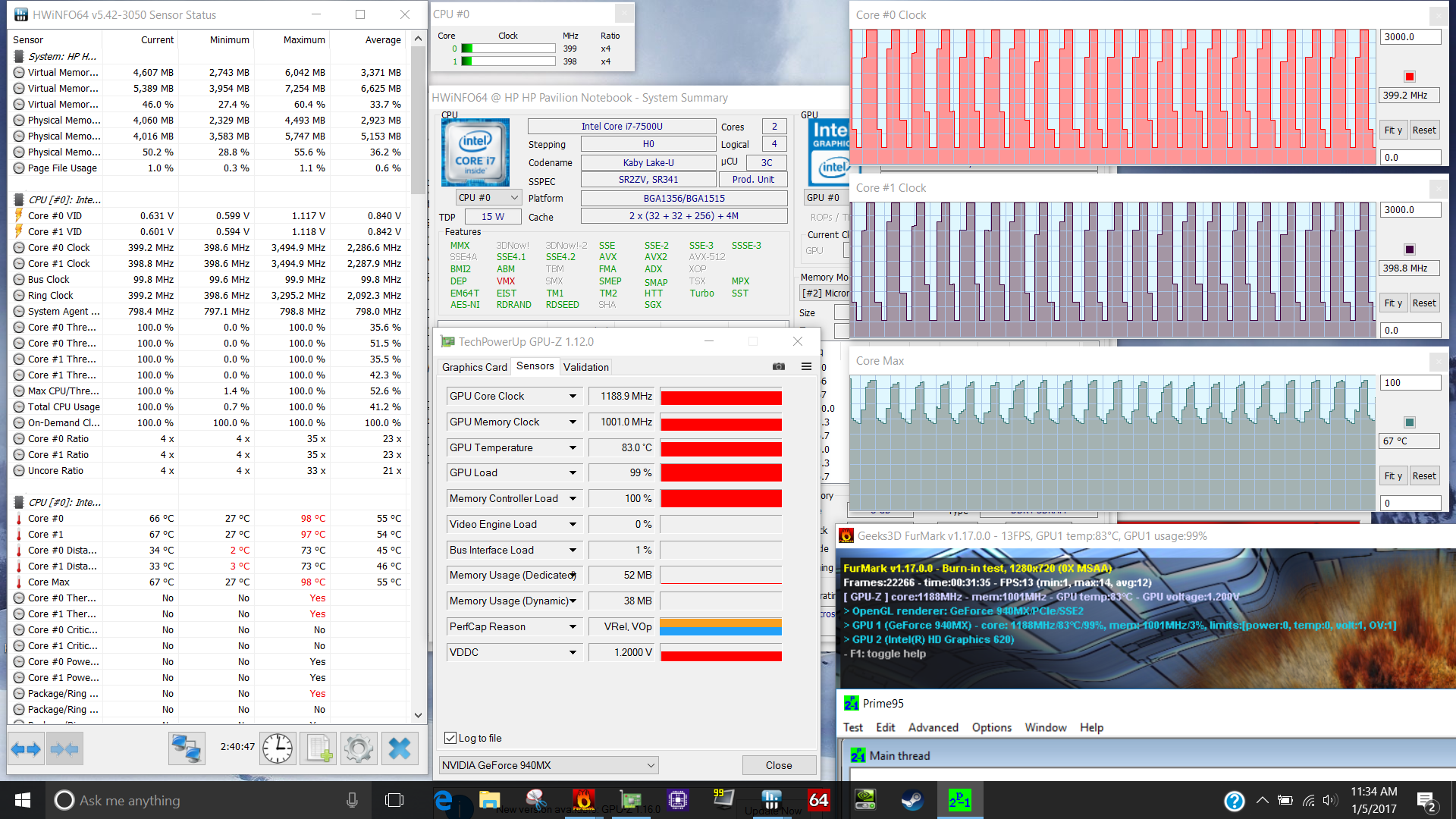Viewport: 1456px width, 819px height.
Task: Click the NVIDIA taskbar icon
Action: (865, 800)
